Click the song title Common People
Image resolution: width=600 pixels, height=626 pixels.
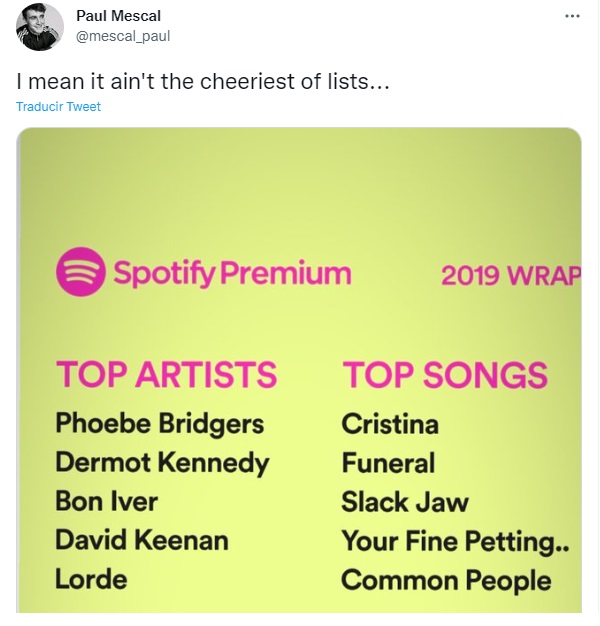(446, 580)
